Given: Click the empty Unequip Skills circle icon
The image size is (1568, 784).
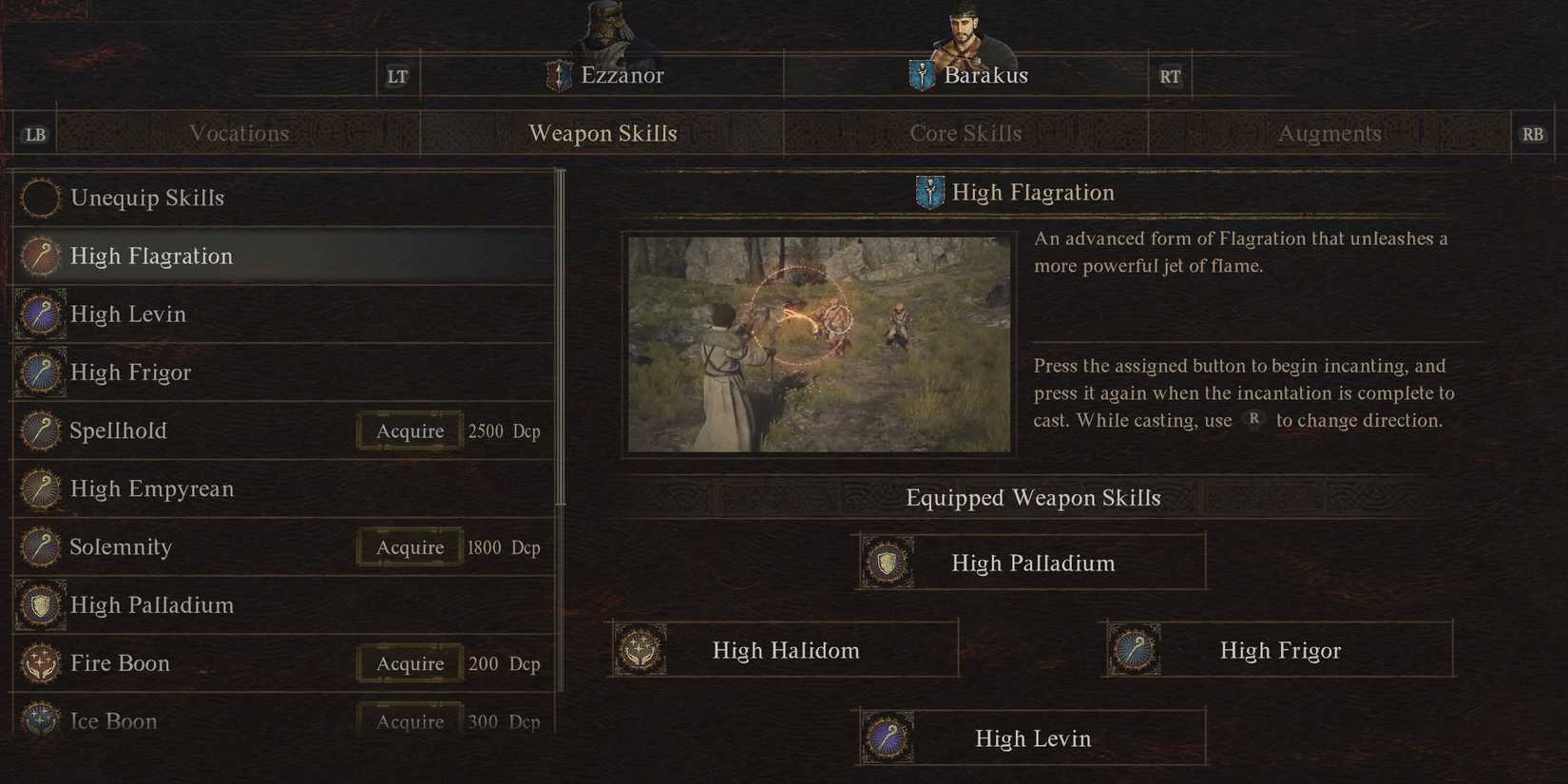Looking at the screenshot, I should (40, 198).
